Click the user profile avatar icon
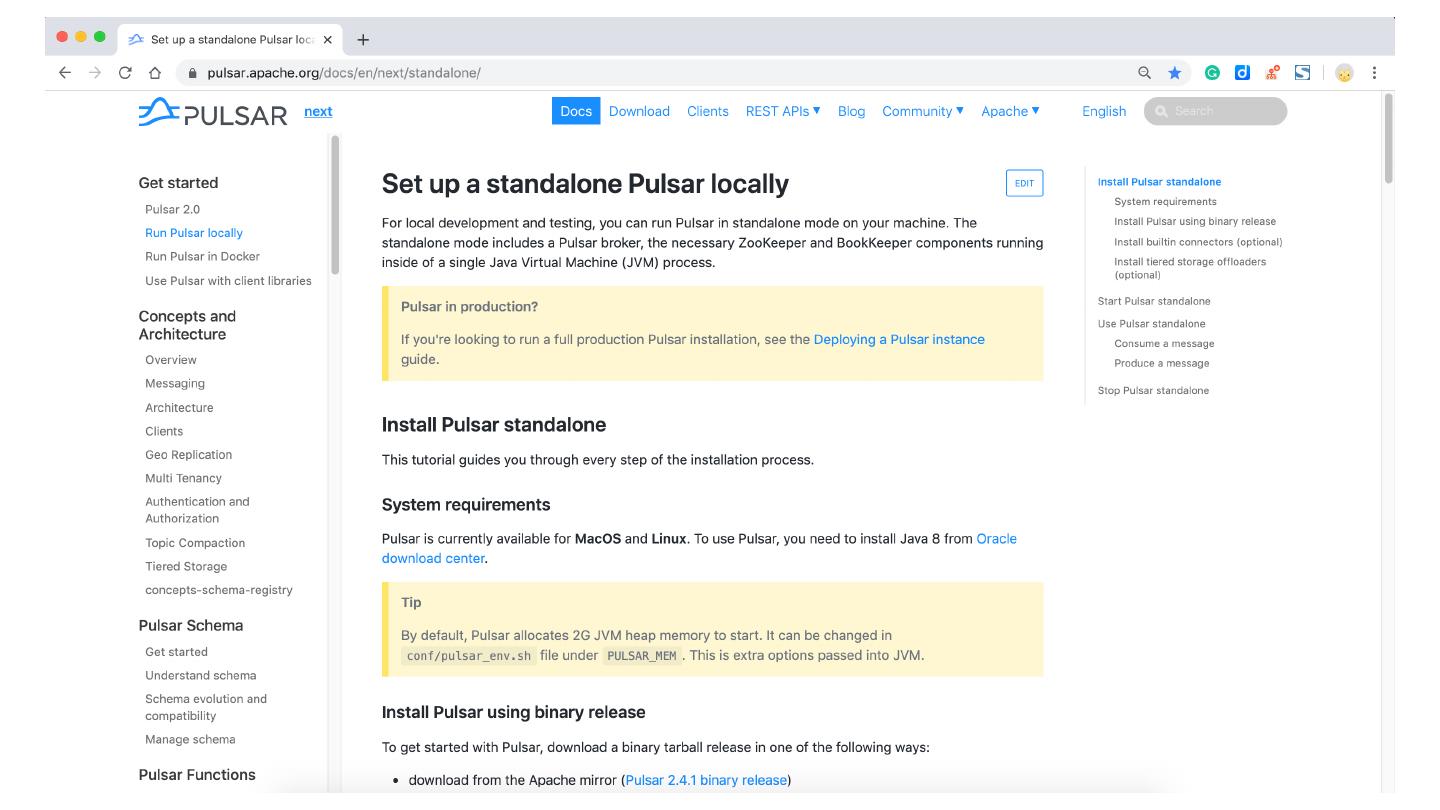 pyautogui.click(x=1344, y=73)
